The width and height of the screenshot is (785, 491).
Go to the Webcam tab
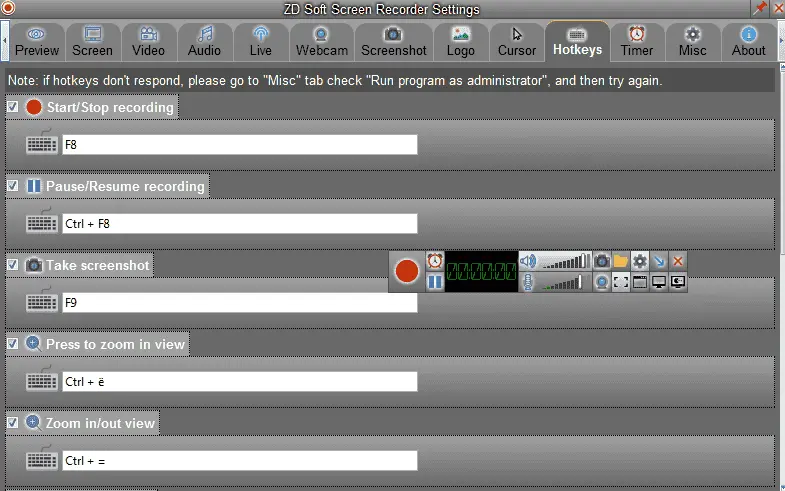pos(321,42)
